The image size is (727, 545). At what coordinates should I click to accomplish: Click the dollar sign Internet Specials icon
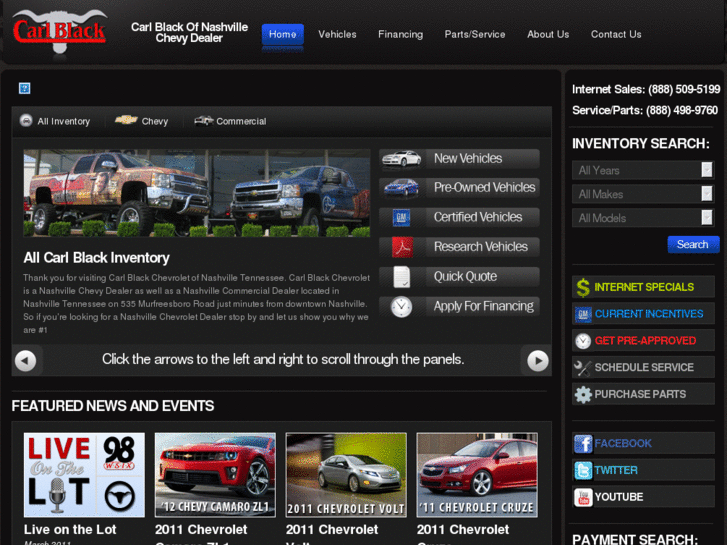coord(583,287)
